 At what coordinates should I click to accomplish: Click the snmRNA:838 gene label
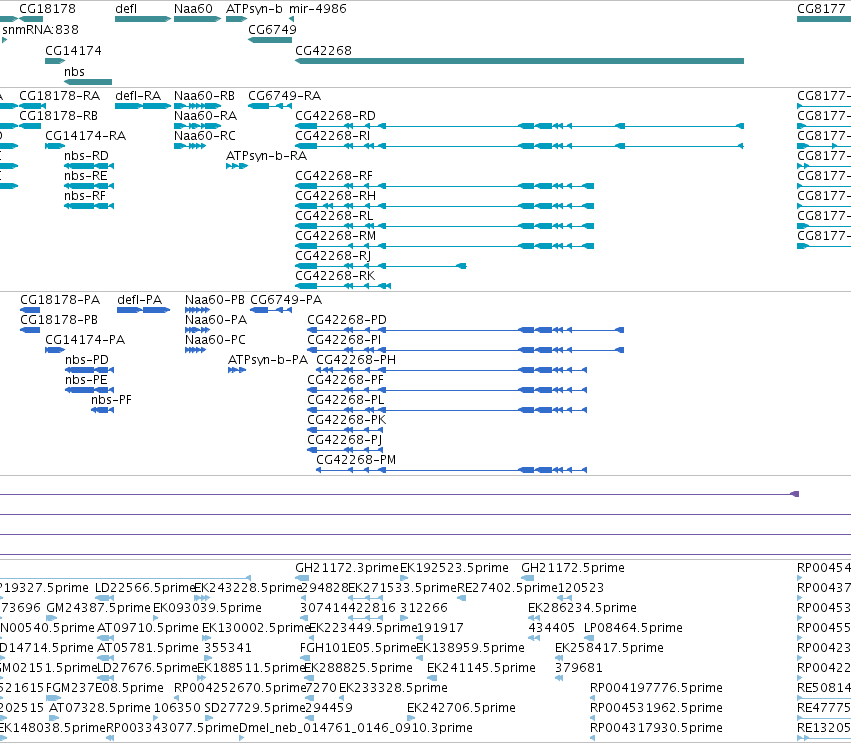[40, 29]
